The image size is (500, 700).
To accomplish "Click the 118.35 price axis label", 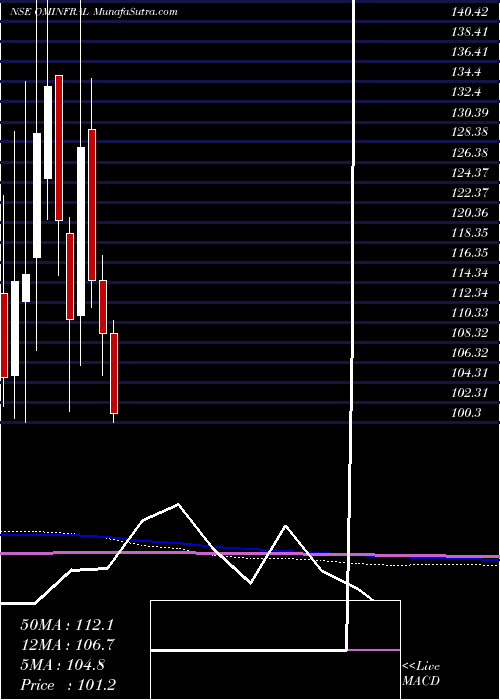I will pos(469,233).
